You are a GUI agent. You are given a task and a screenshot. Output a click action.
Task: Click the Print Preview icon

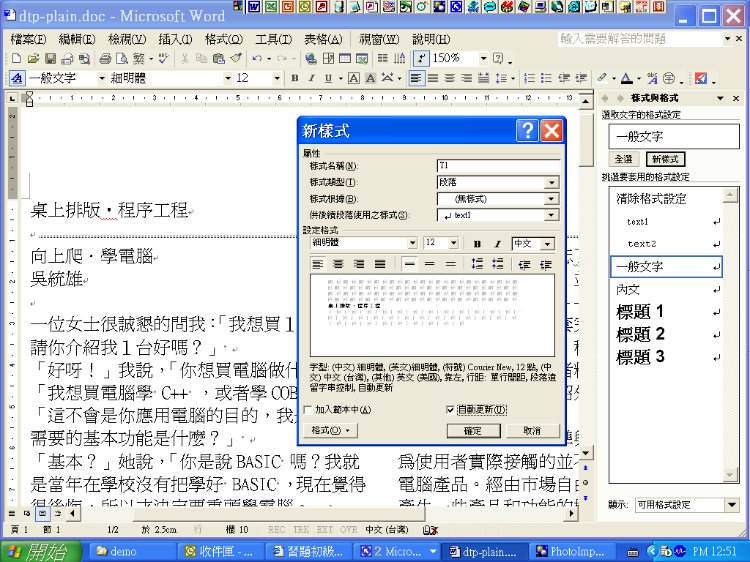click(122, 58)
